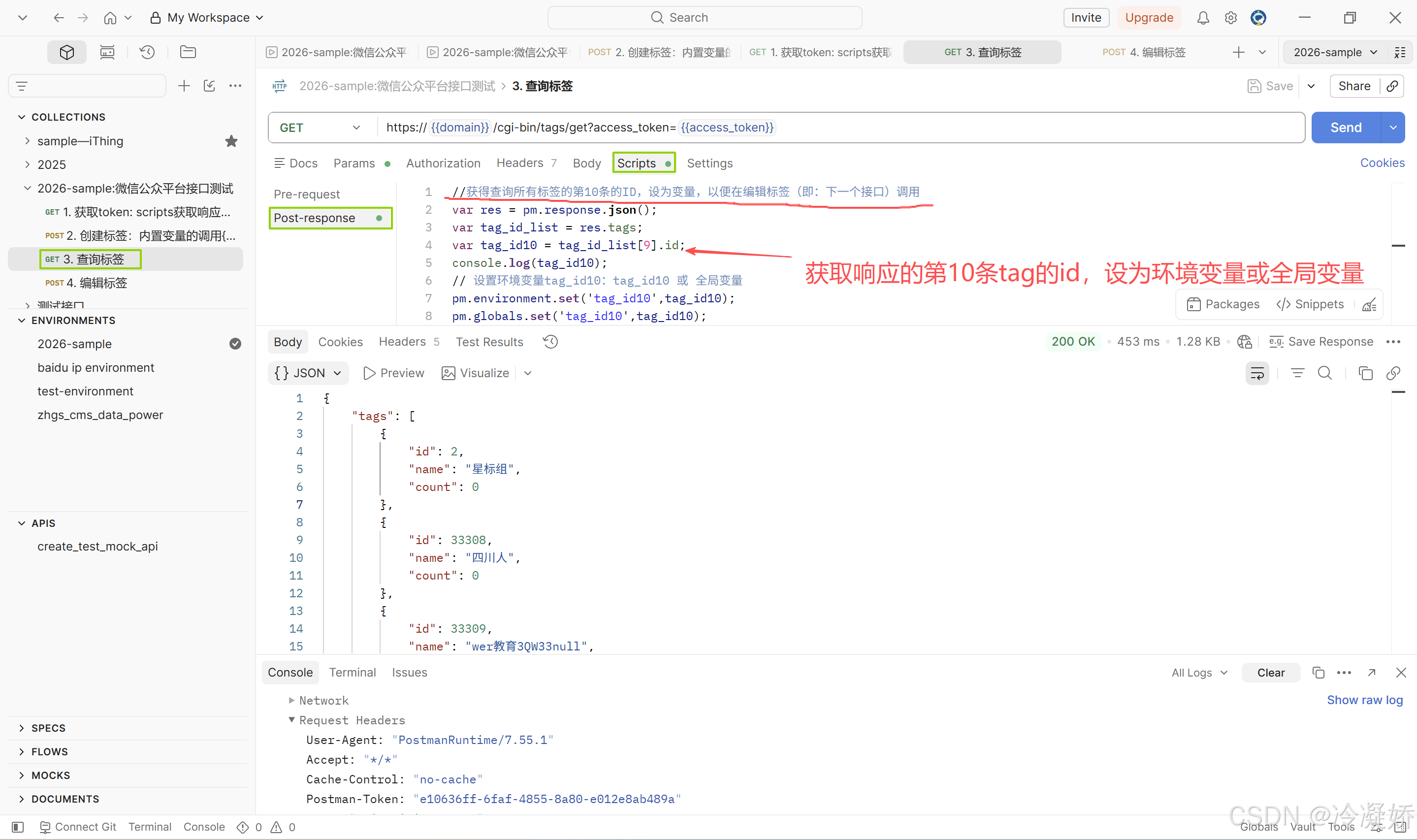Copy request link icon next to Share
Image resolution: width=1417 pixels, height=840 pixels.
pyautogui.click(x=1393, y=86)
